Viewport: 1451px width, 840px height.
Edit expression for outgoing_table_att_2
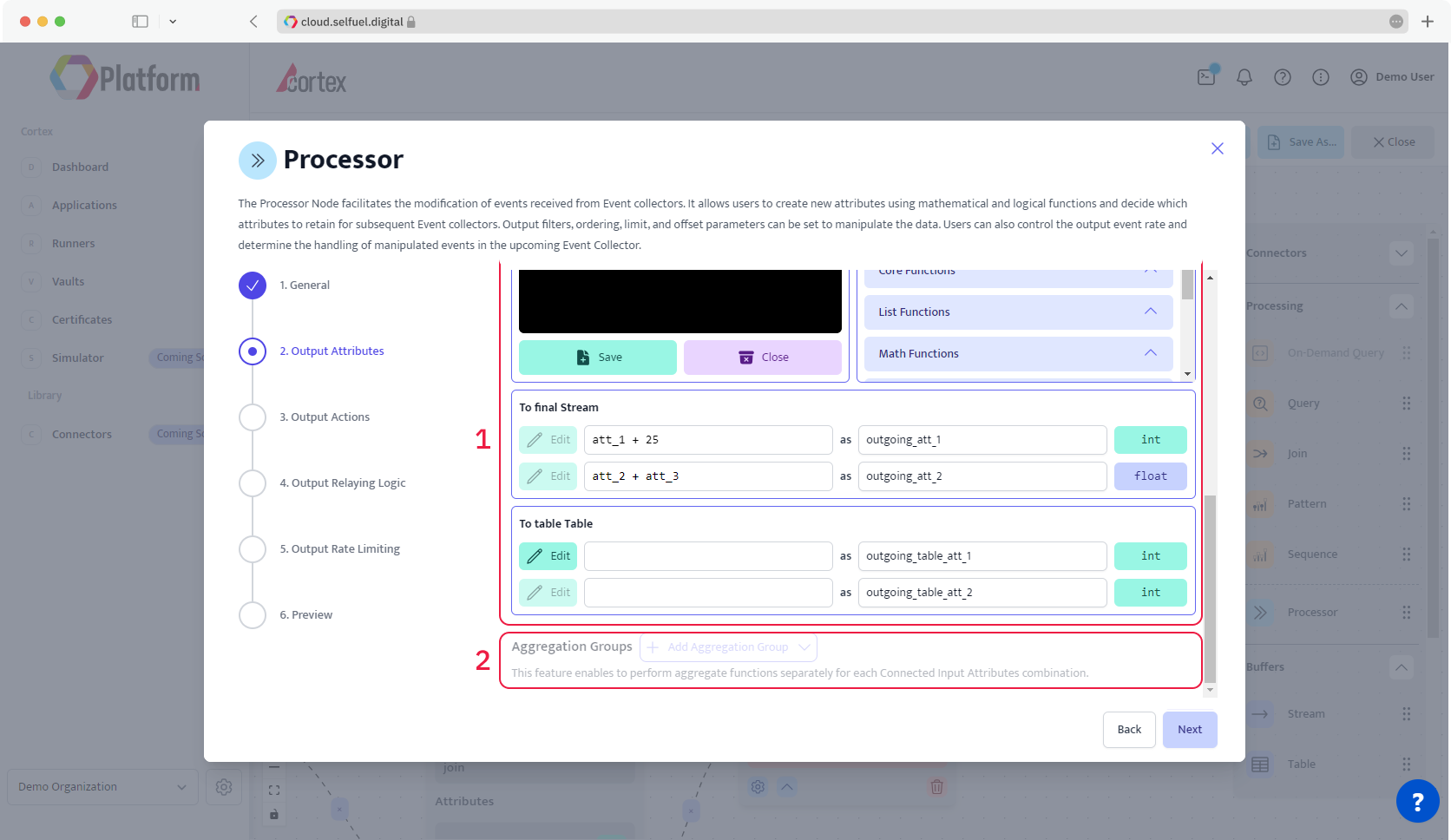tap(548, 593)
